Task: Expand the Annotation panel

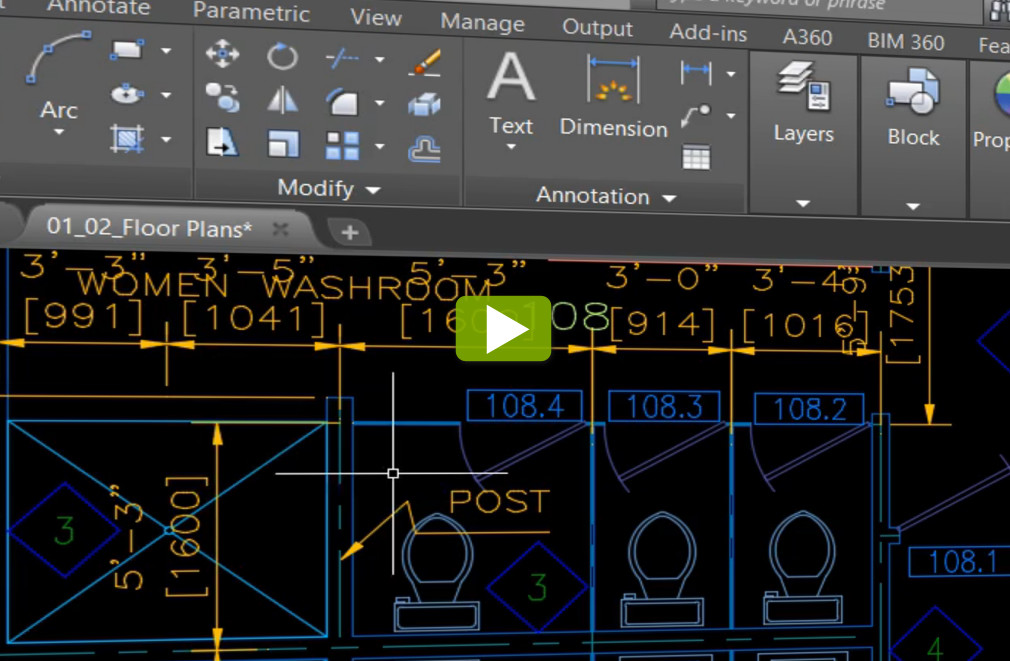Action: click(x=670, y=197)
